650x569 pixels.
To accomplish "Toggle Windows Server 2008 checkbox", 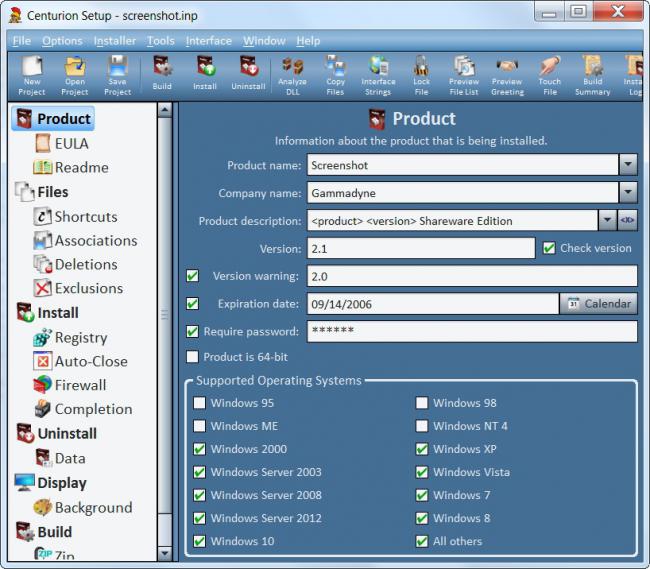I will pyautogui.click(x=199, y=495).
